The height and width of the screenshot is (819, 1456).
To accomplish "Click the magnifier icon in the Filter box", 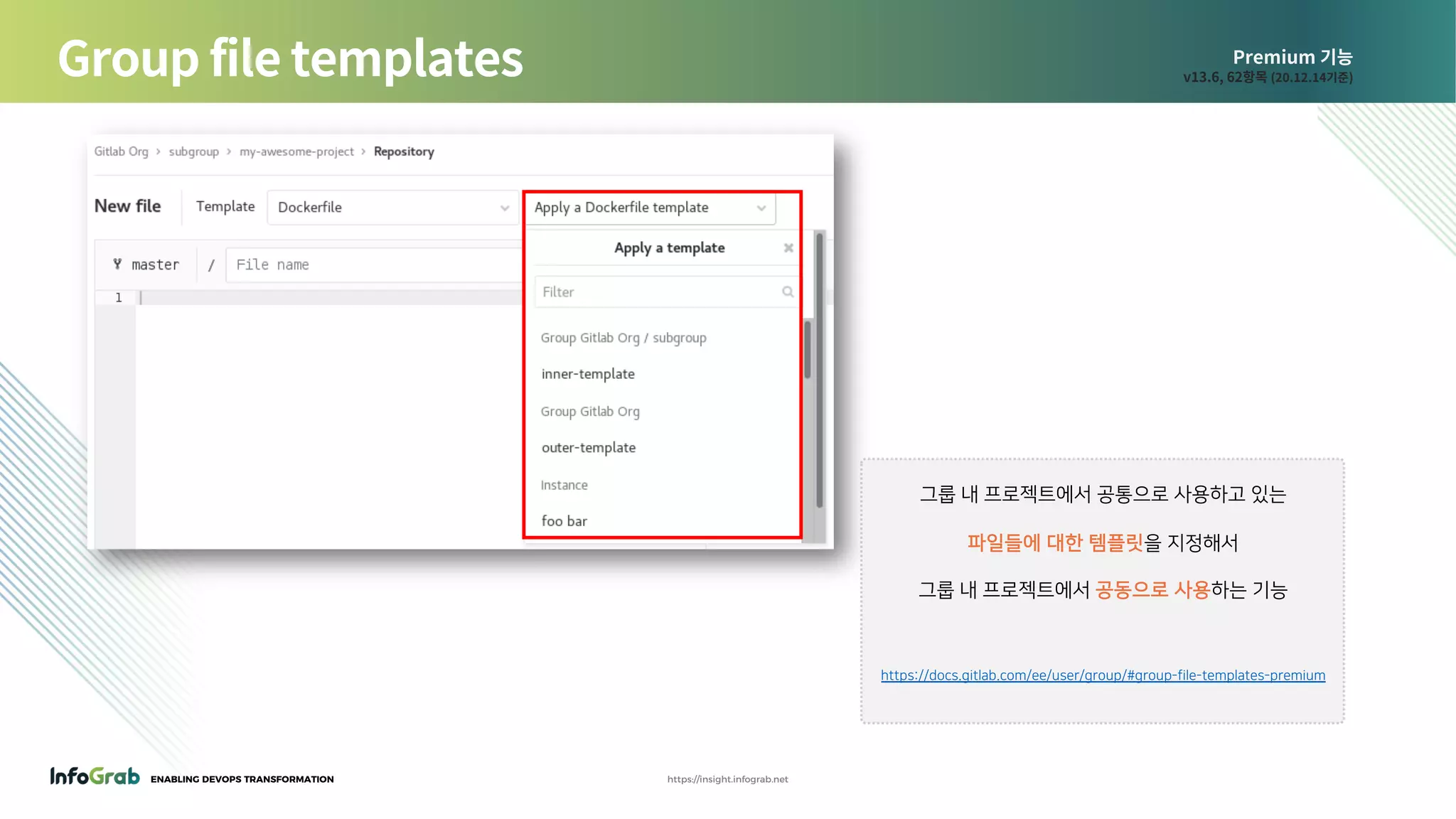I will click(x=788, y=291).
